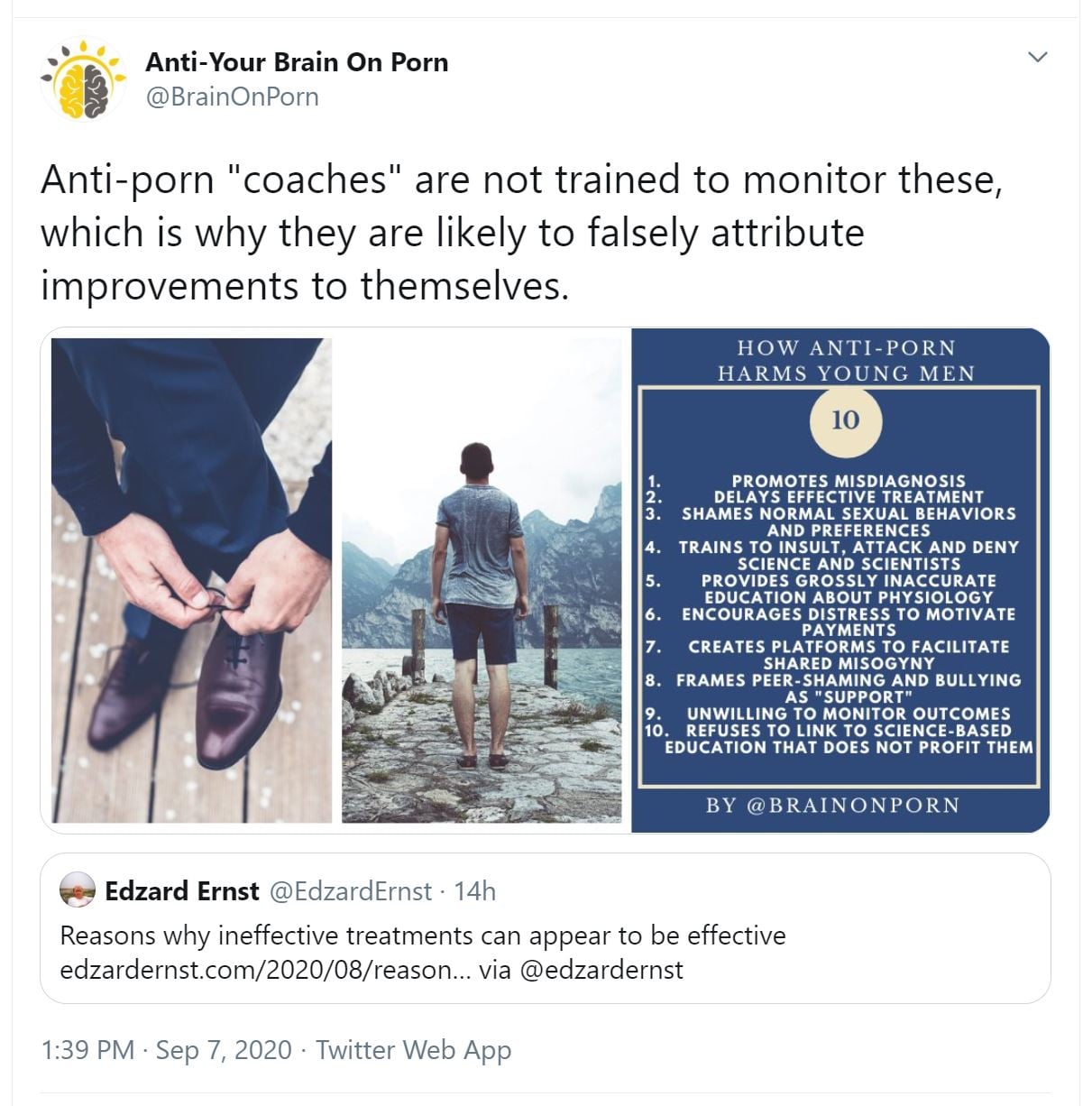Open the quoted tweet's "Reasons why ineffective treatments" text

(x=422, y=935)
